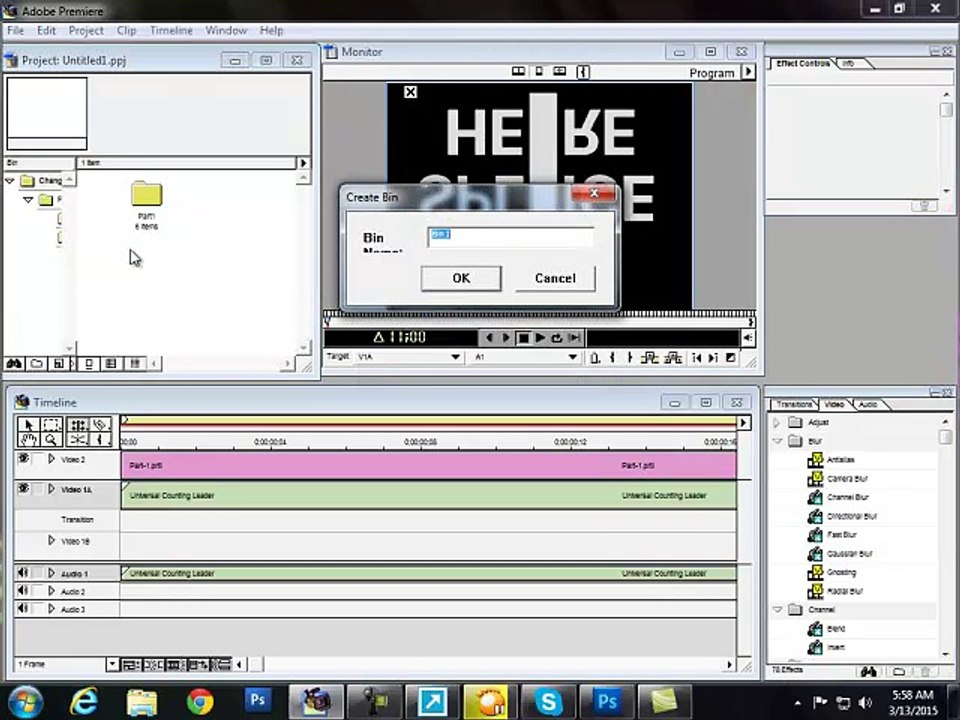960x720 pixels.
Task: Select the Gaussian Blur effect
Action: coord(850,553)
